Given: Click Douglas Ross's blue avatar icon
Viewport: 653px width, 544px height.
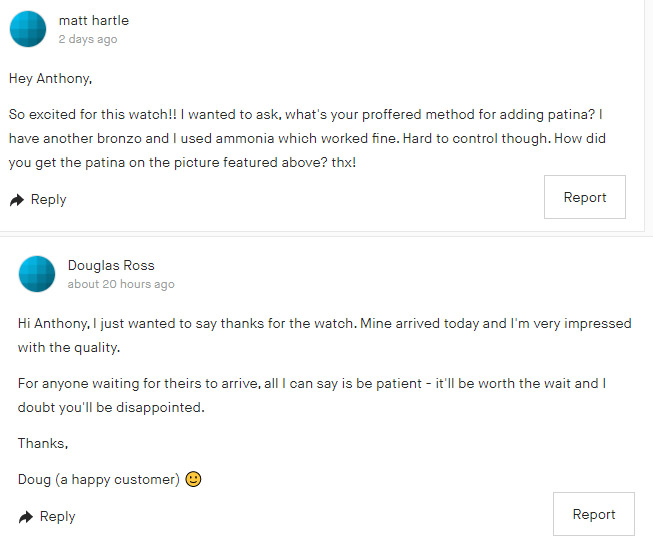Looking at the screenshot, I should (x=37, y=274).
